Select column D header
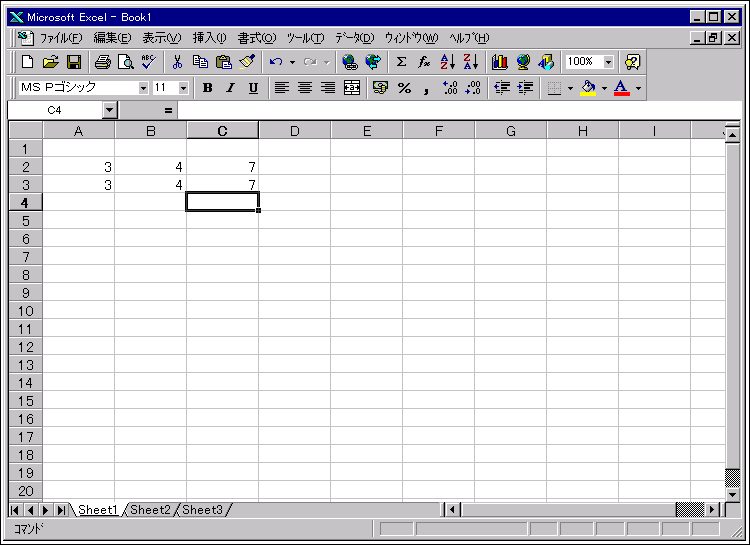This screenshot has height=545, width=750. (x=295, y=131)
